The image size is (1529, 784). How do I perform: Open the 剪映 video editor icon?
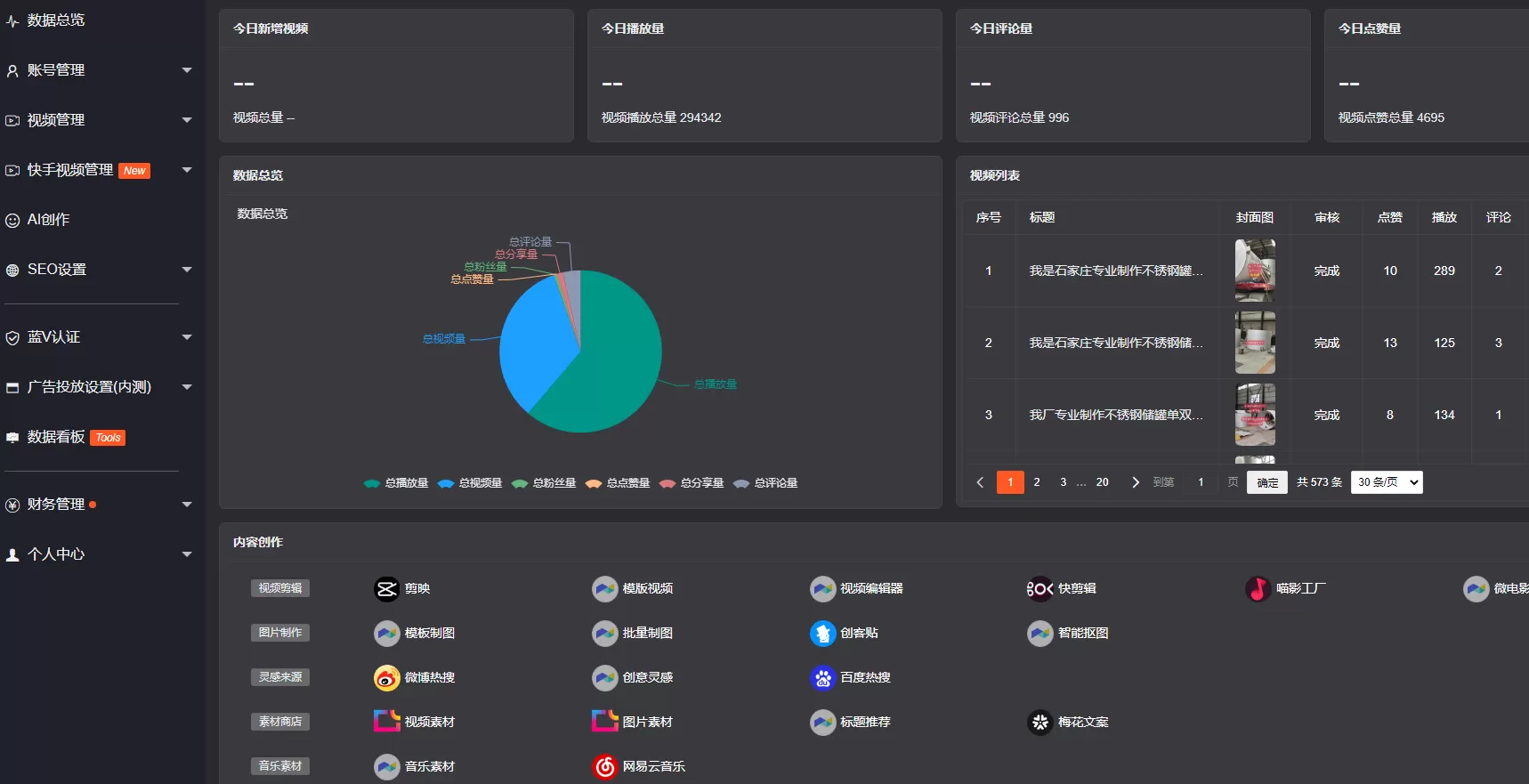click(x=386, y=589)
